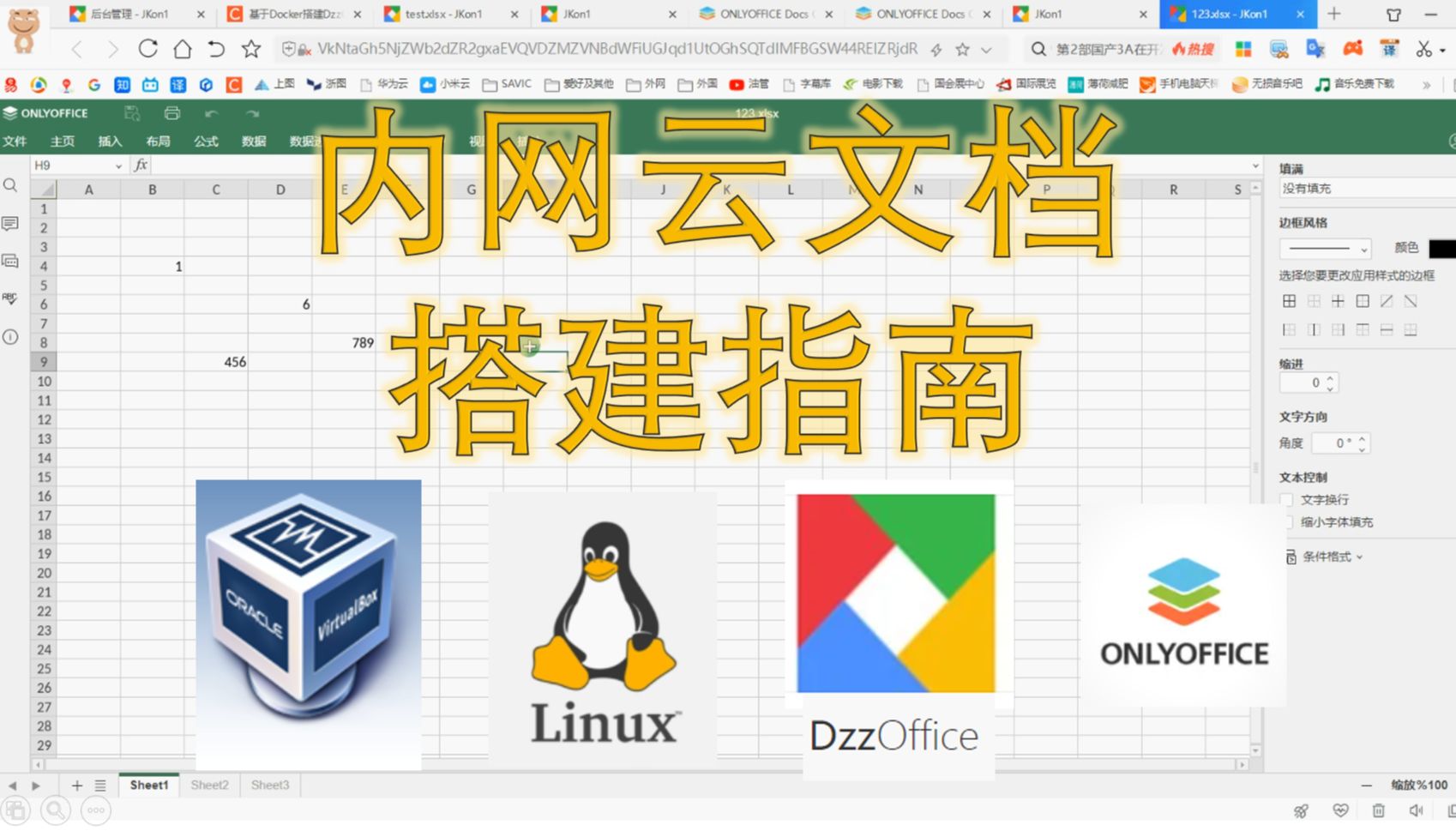Click the scissors screenshot tool icon
Screen dimensions: 1456x831
point(1423,49)
